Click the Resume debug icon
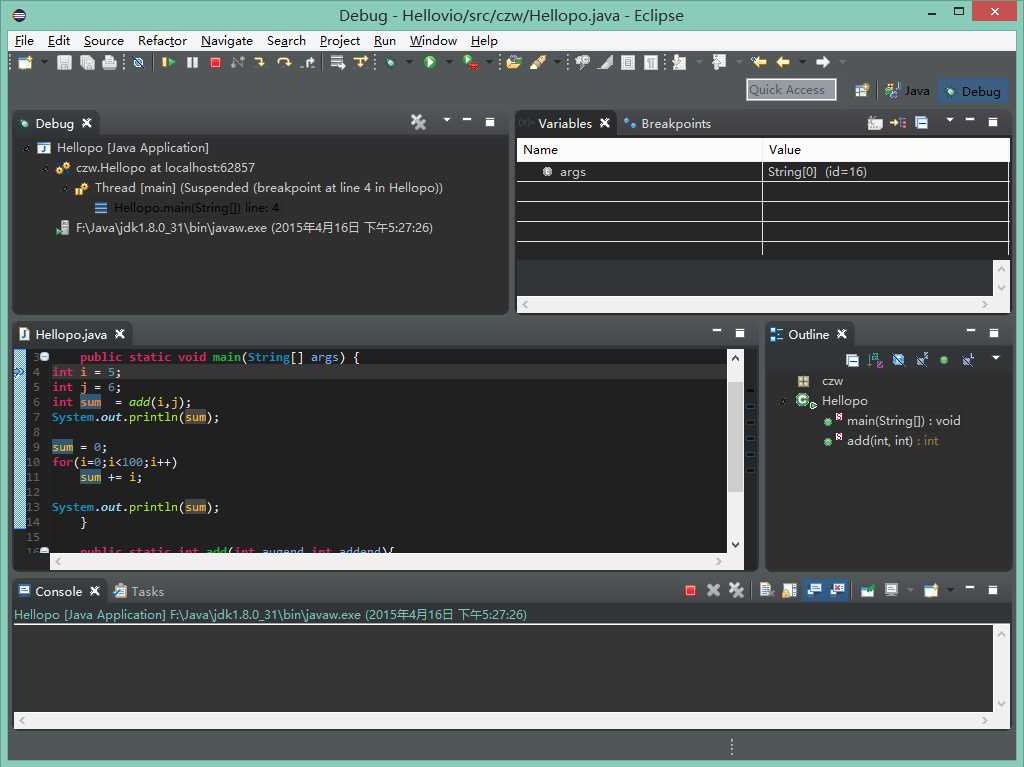The image size is (1024, 767). click(x=168, y=62)
